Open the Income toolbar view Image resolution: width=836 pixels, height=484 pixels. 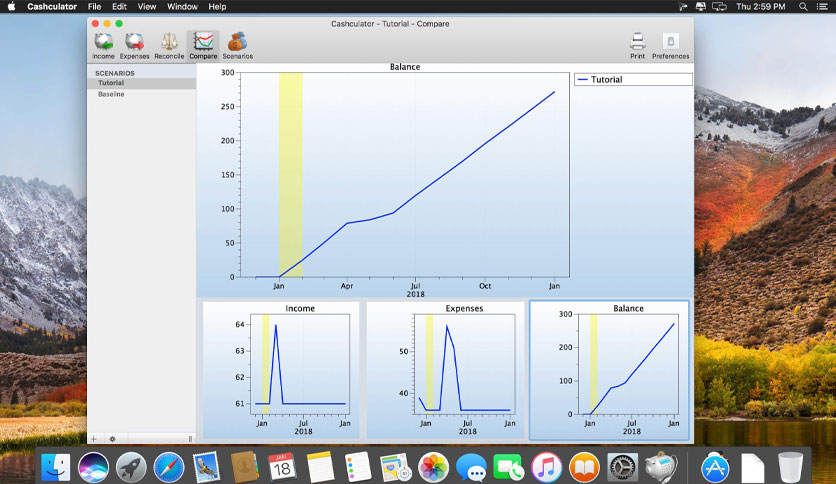tap(103, 46)
